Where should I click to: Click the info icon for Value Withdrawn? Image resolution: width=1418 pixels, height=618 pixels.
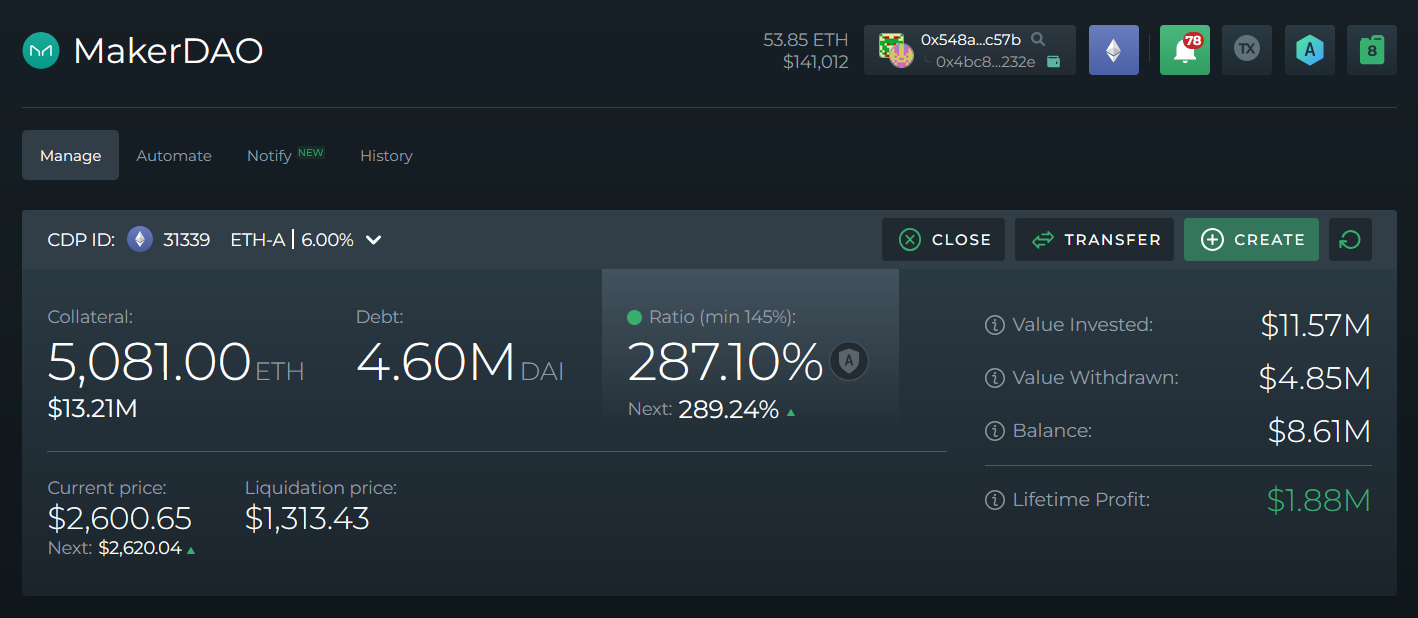point(994,378)
